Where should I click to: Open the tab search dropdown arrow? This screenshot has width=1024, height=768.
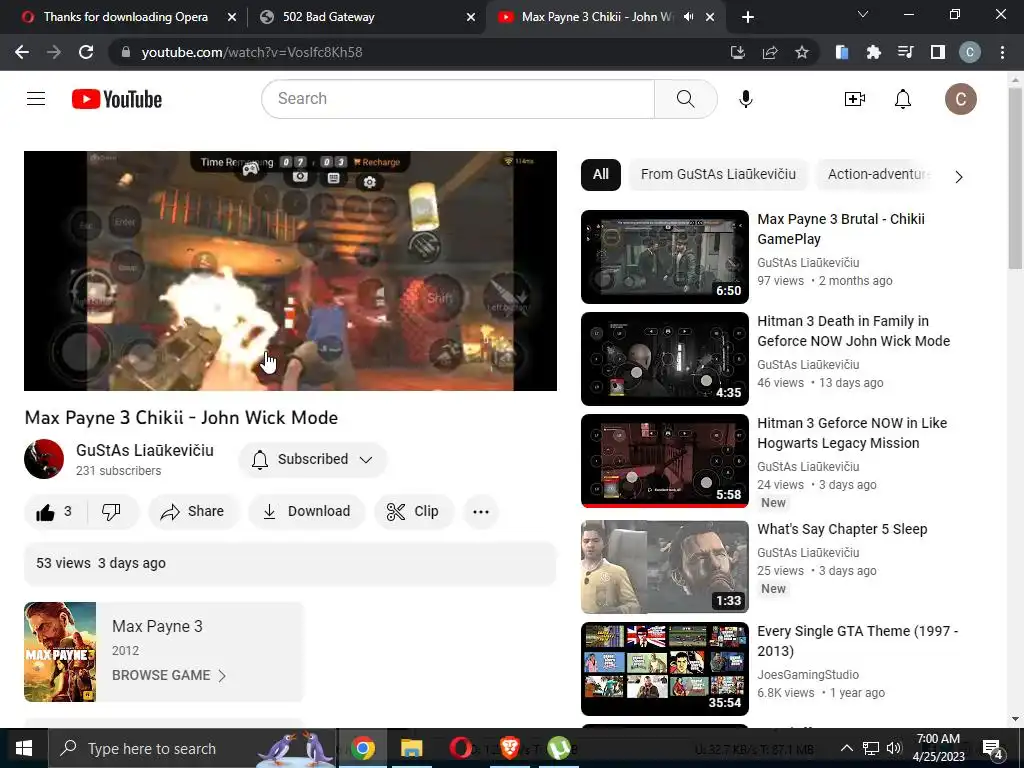tap(862, 14)
